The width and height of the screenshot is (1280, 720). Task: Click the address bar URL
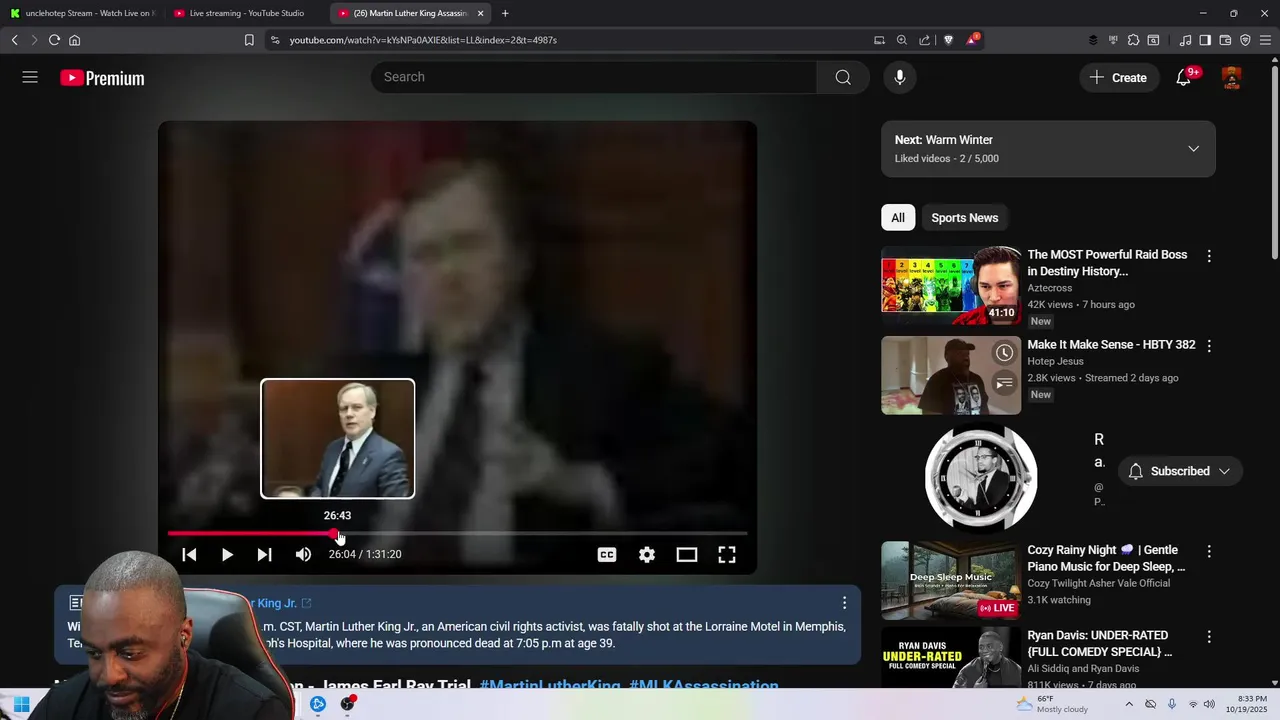pos(423,40)
